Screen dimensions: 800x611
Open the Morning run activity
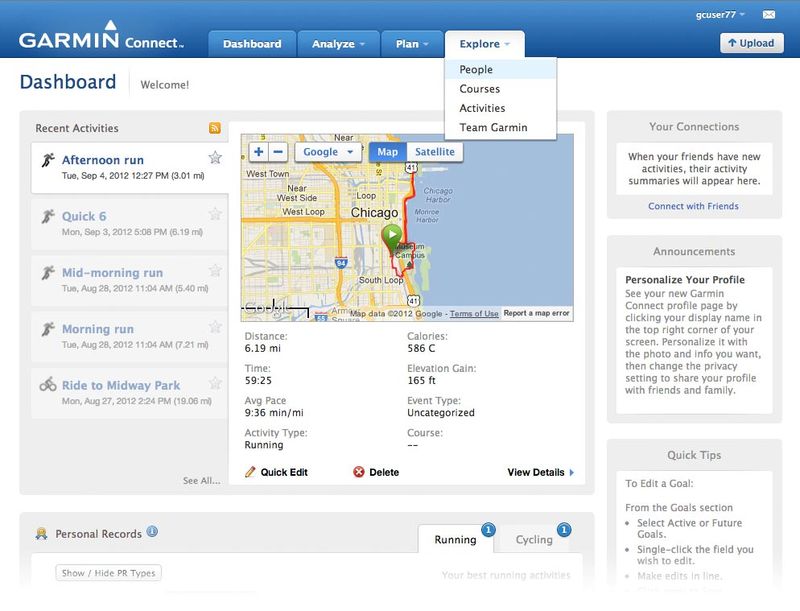(130, 337)
